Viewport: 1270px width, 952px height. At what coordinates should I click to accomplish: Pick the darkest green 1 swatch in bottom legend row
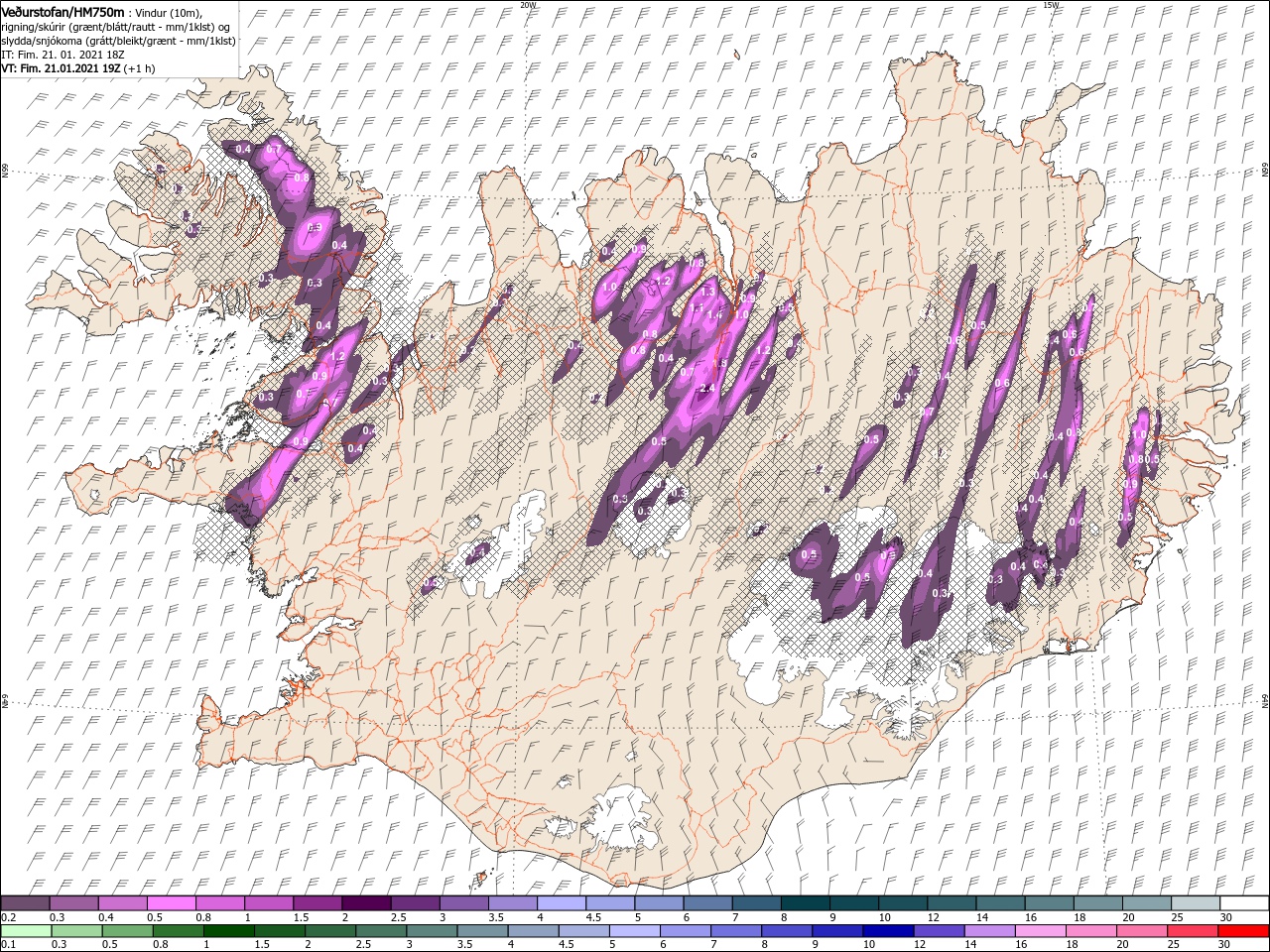228,931
